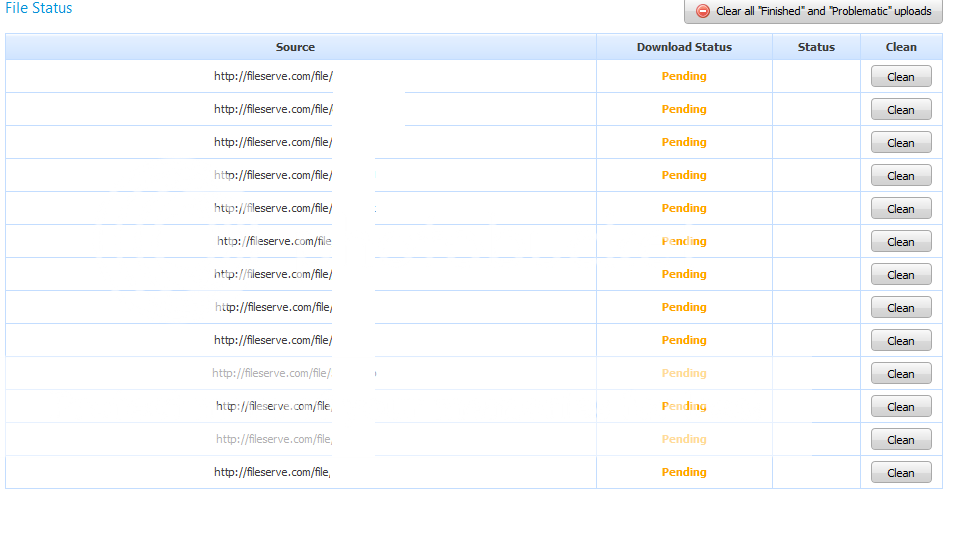Click the Pending status in the first row
This screenshot has height=541, width=954.
[x=684, y=76]
